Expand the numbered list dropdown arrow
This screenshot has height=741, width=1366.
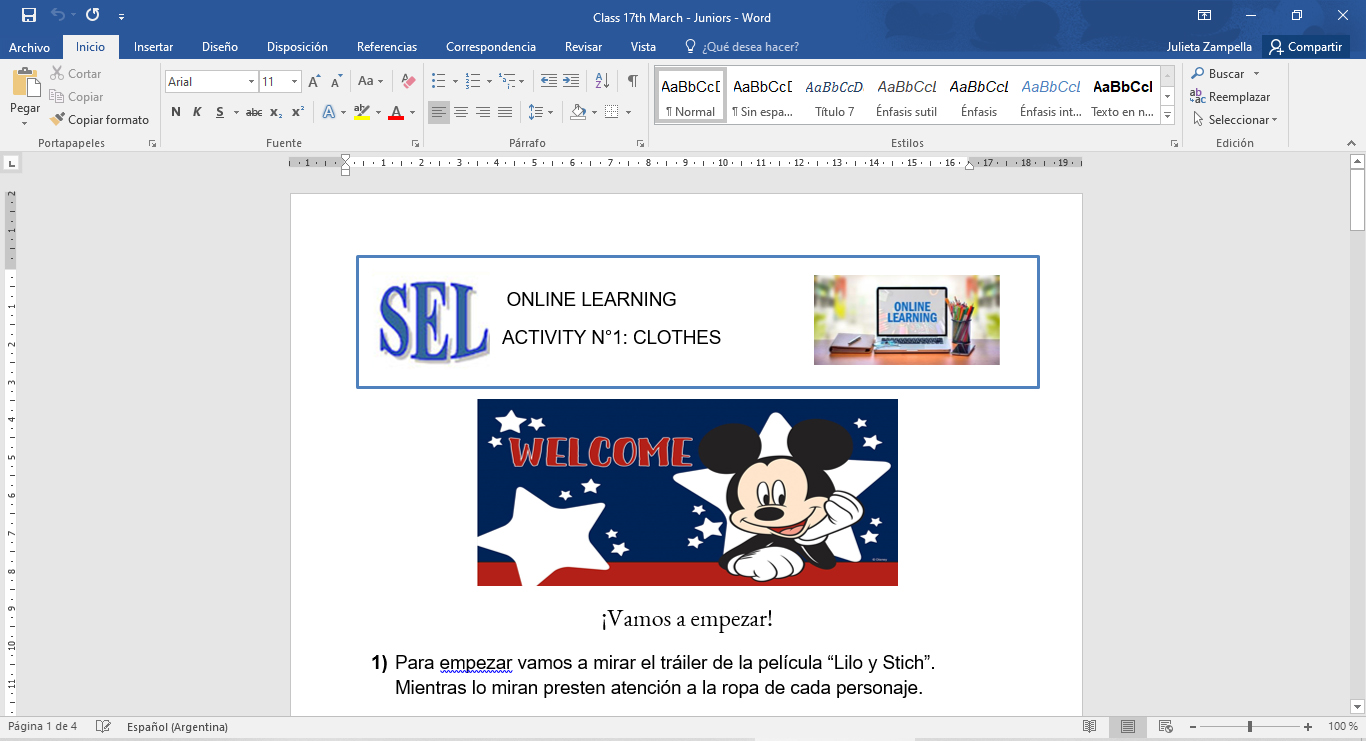pyautogui.click(x=489, y=82)
